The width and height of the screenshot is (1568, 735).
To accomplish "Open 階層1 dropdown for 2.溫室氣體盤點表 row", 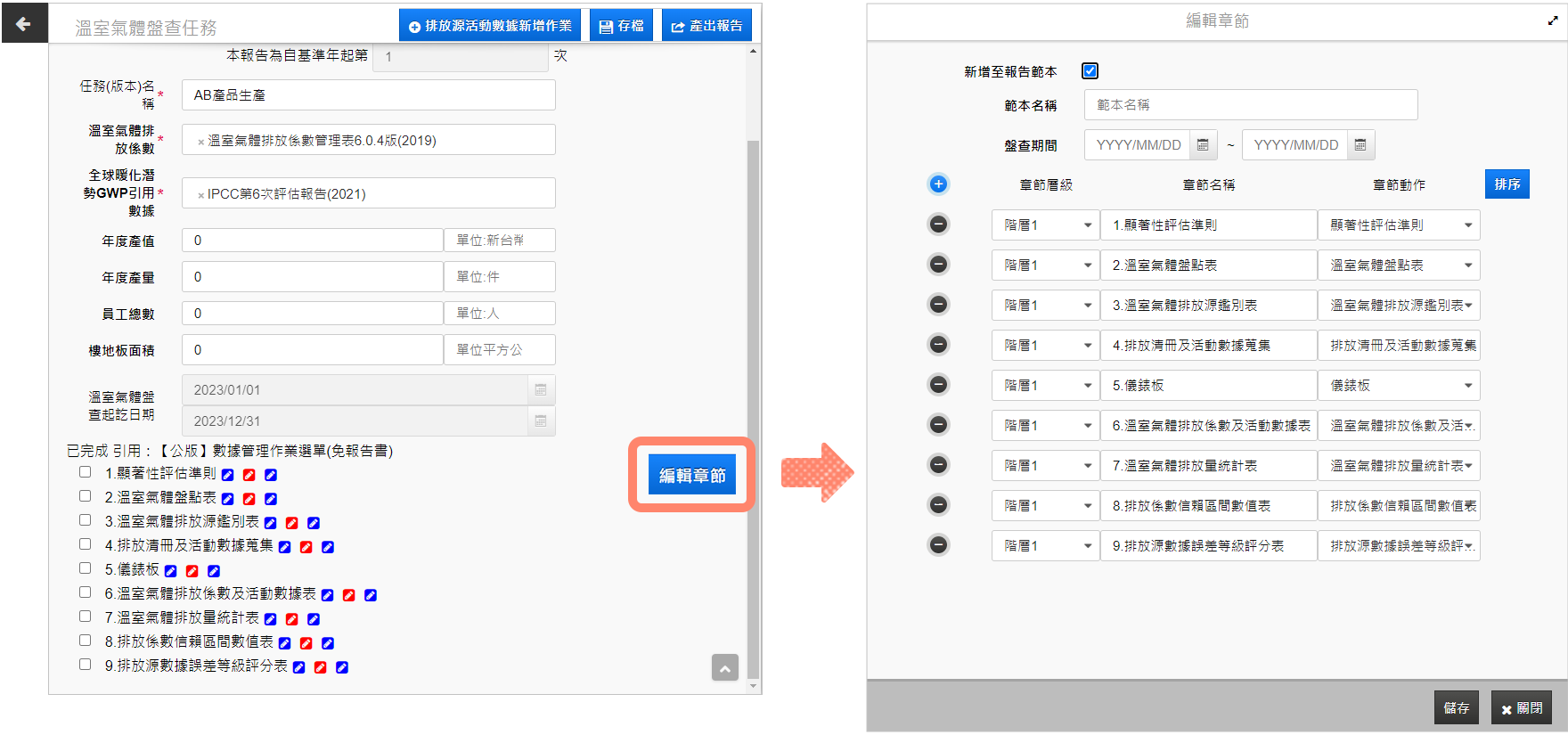I will [1046, 265].
